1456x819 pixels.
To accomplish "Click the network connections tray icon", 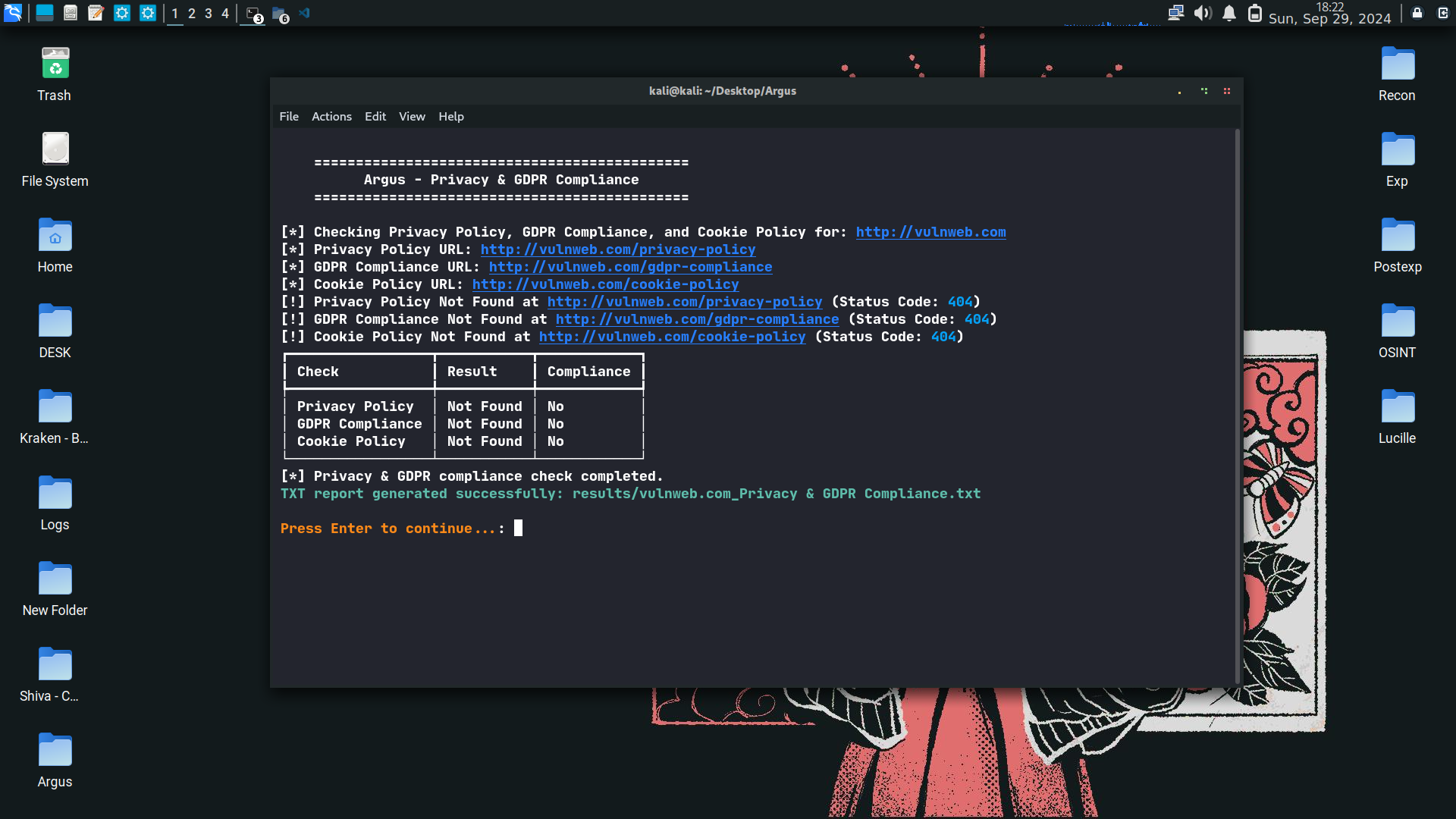I will (x=1175, y=13).
